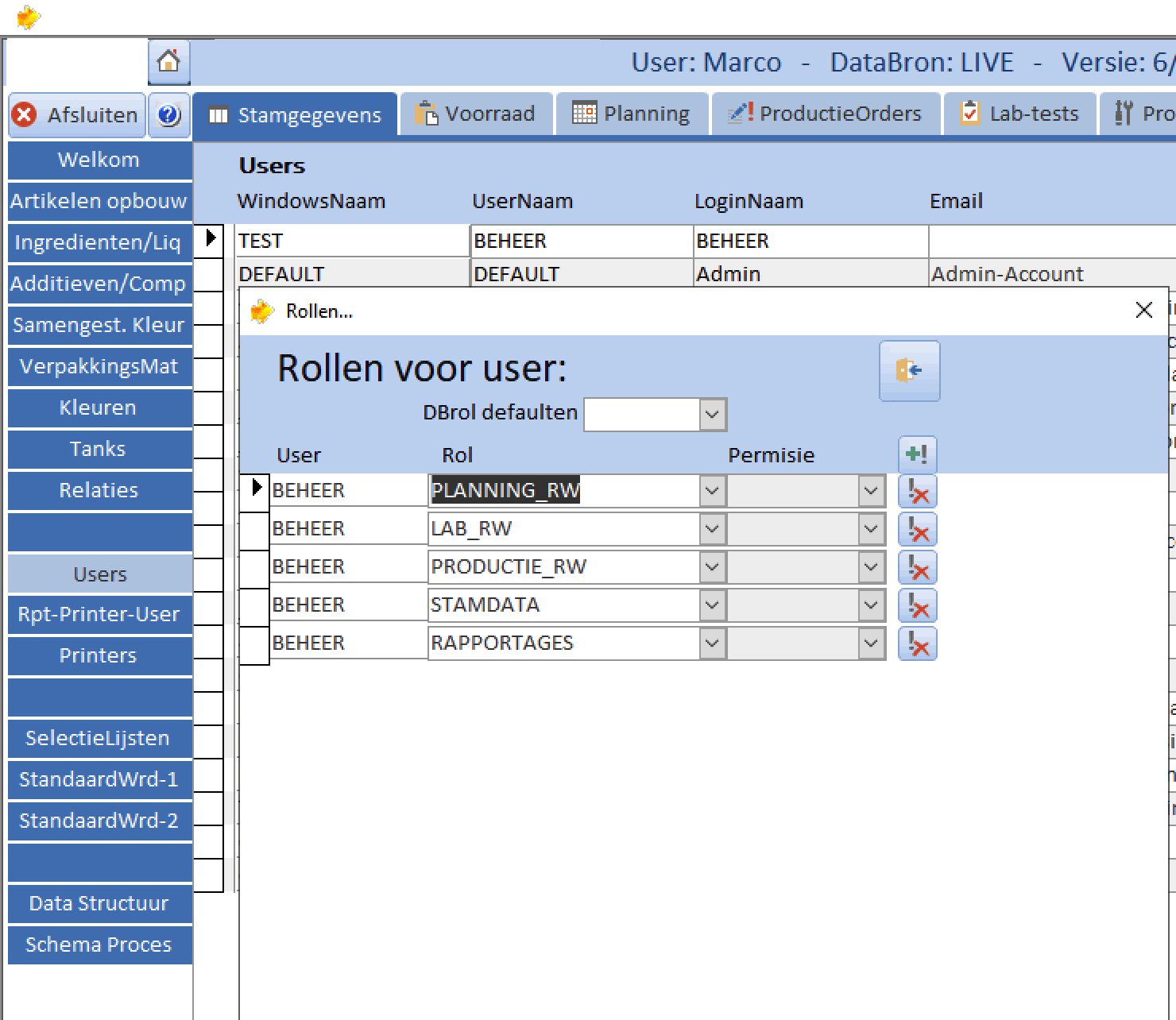
Task: Click the Afsluiten button
Action: point(75,114)
